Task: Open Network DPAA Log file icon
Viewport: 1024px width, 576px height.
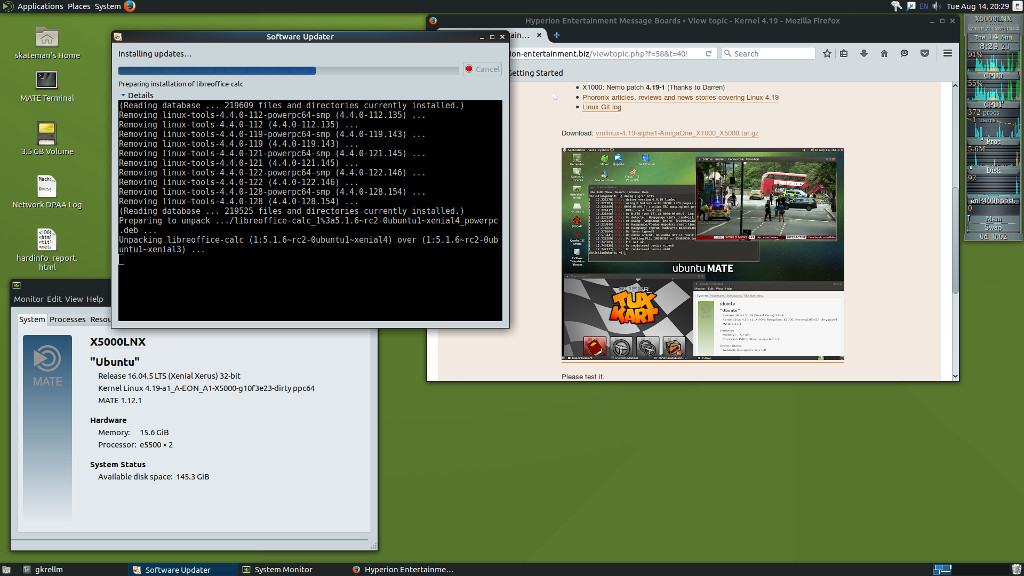Action: [46, 192]
